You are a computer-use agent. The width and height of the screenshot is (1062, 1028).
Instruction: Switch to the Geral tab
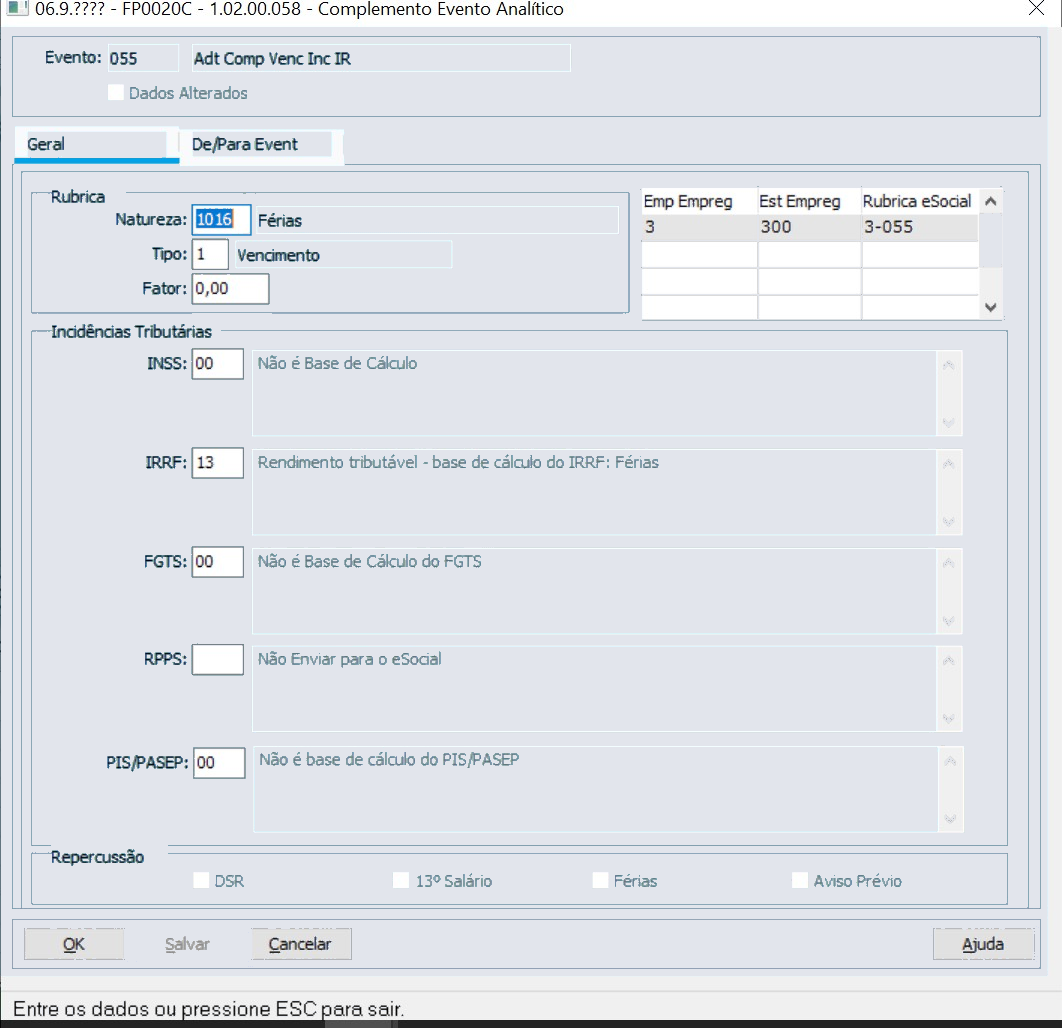[x=96, y=144]
